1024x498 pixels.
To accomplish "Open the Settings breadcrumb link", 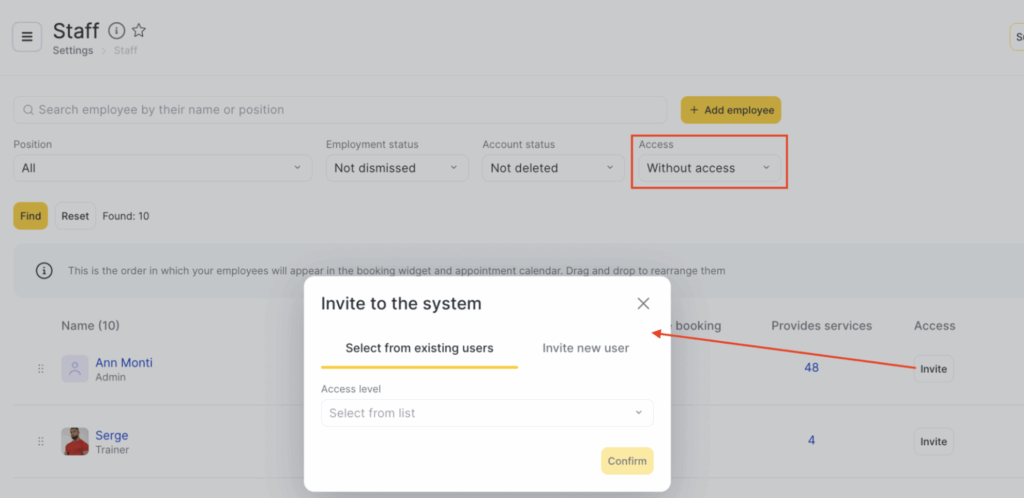I will pos(73,50).
